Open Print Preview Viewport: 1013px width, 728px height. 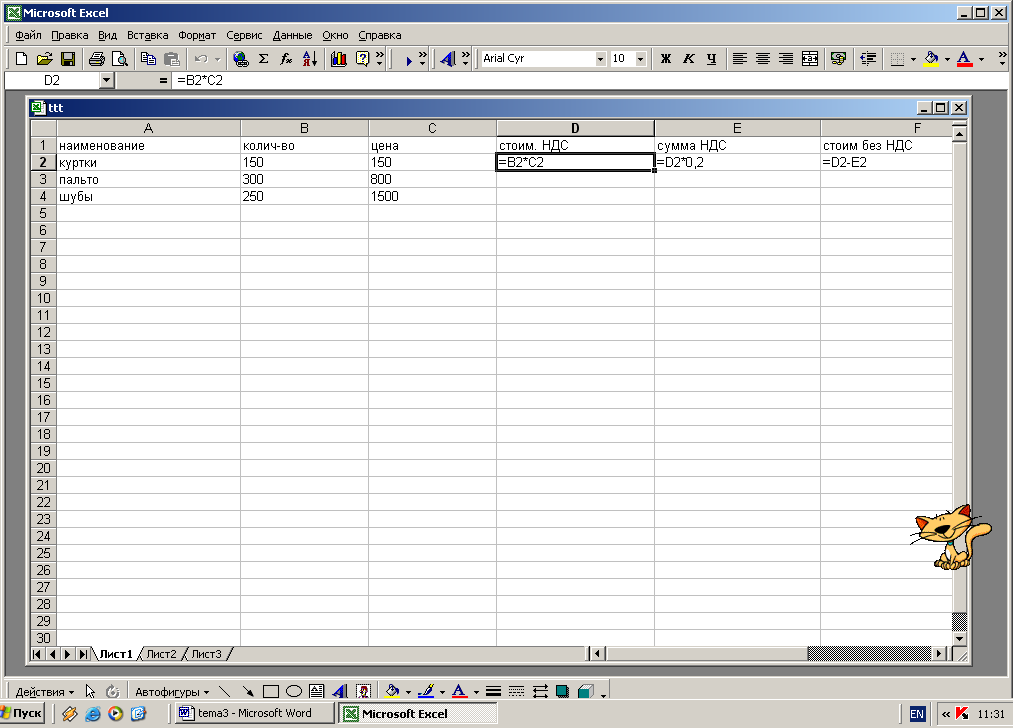tap(120, 59)
